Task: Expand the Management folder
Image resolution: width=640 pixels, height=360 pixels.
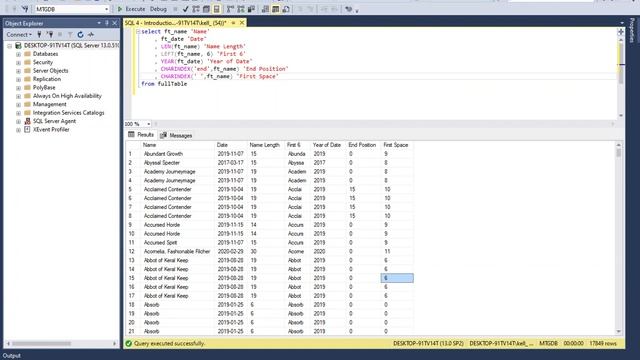Action: click(18, 104)
